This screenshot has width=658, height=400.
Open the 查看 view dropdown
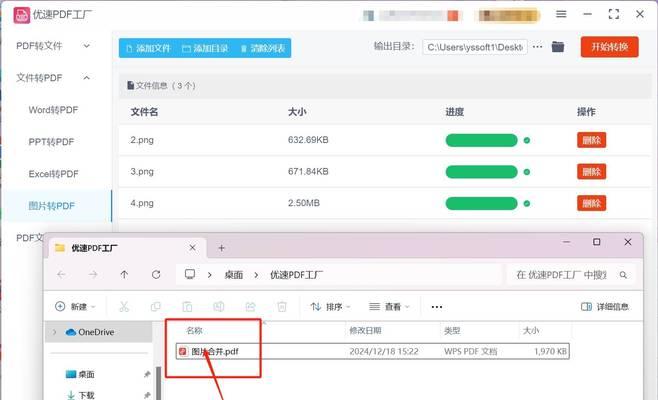[389, 307]
